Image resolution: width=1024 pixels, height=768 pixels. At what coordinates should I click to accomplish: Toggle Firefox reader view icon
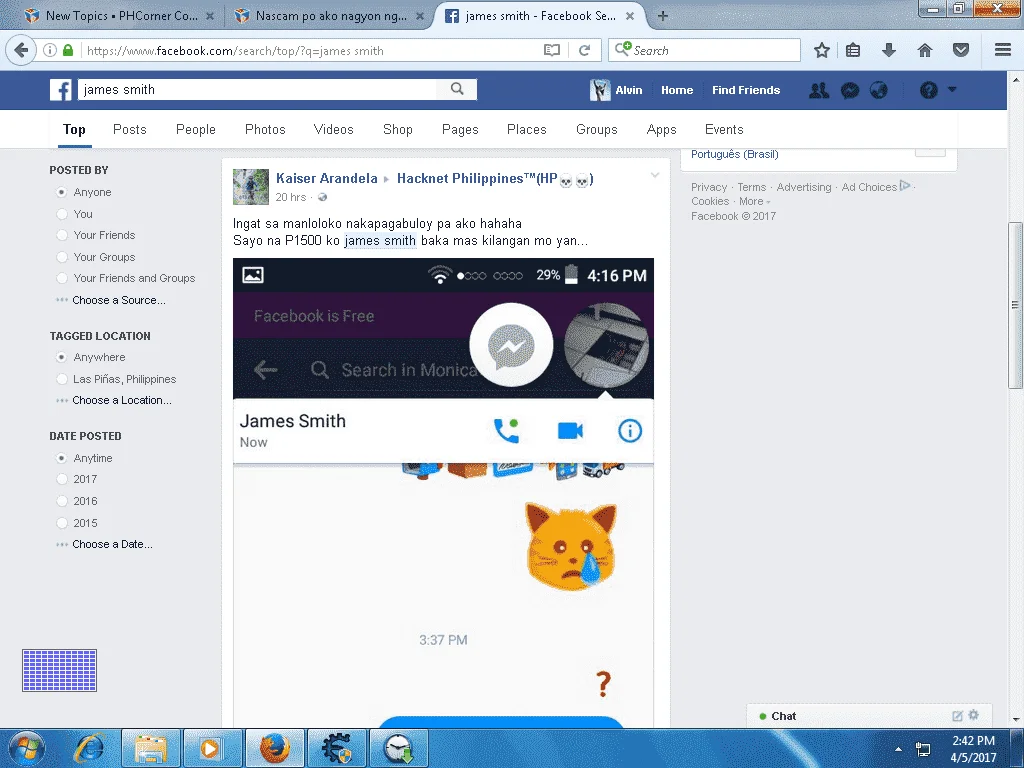[x=552, y=50]
